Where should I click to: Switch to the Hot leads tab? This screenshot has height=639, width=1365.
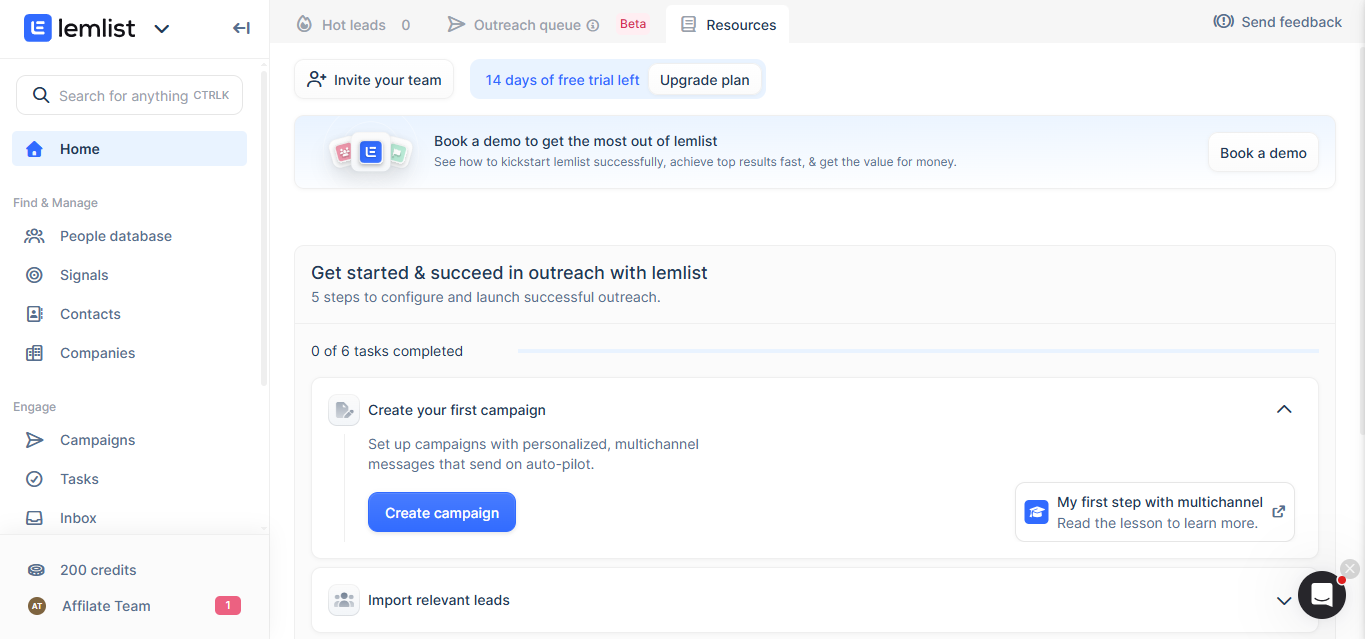[x=354, y=25]
